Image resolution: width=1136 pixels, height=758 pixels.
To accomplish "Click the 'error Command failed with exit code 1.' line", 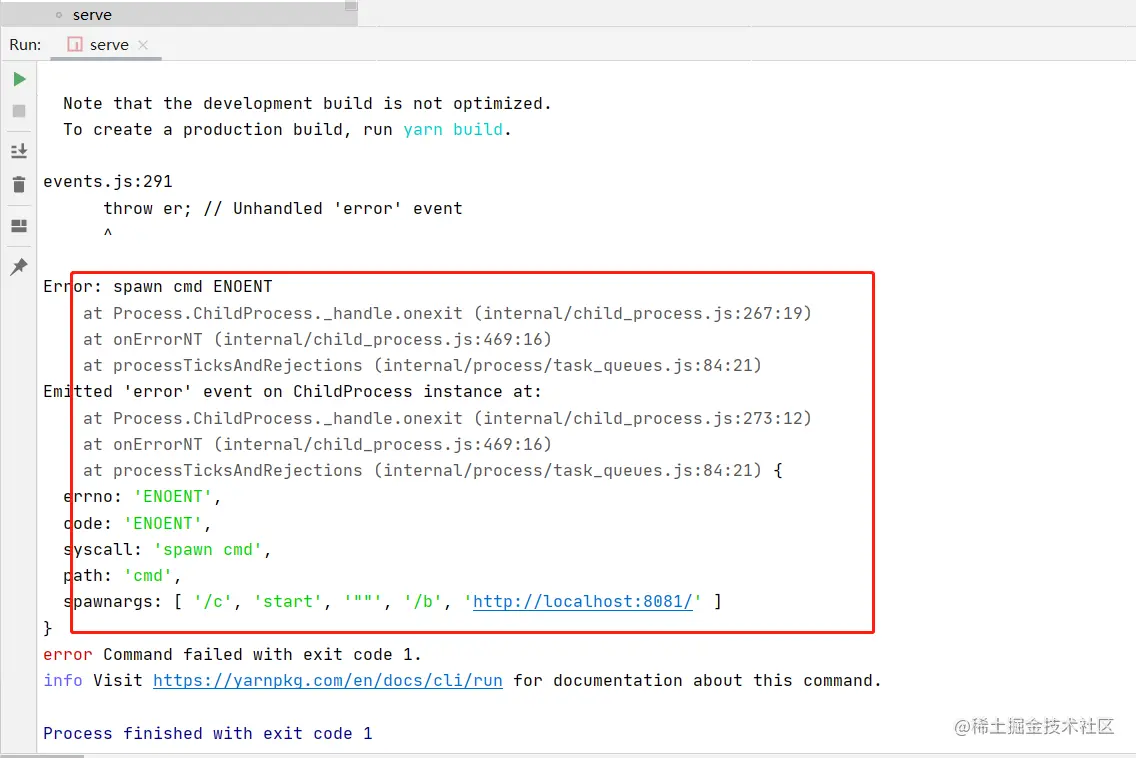I will (232, 654).
